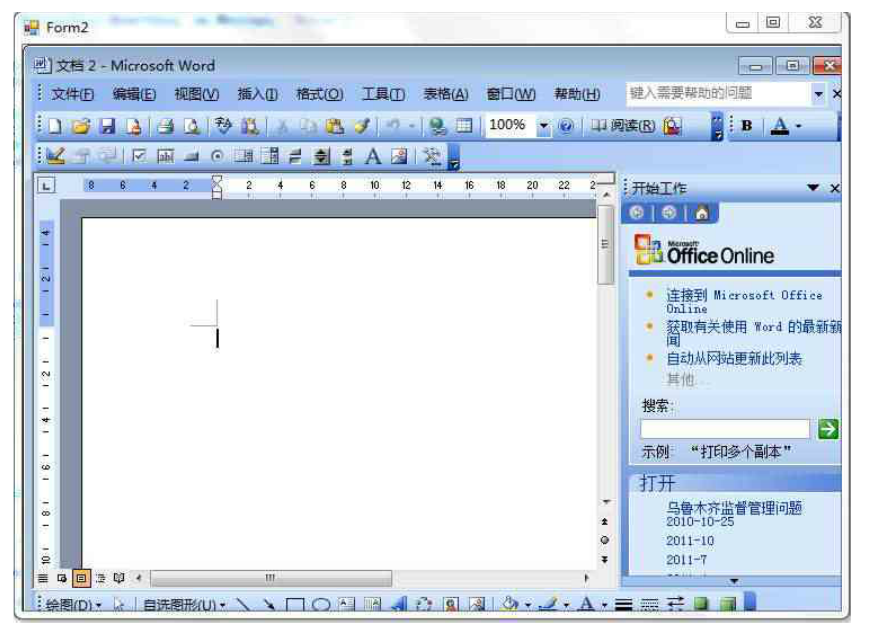Open the Control Toolbox toolbar options arrow
Screen dimensions: 875x633
pyautogui.click(x=454, y=158)
